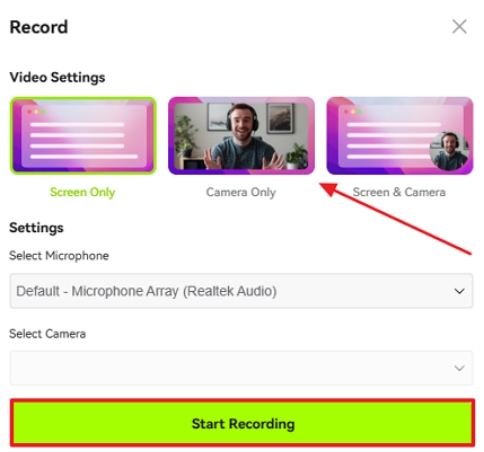Click the Record dialog title
The width and height of the screenshot is (484, 452).
pos(39,27)
